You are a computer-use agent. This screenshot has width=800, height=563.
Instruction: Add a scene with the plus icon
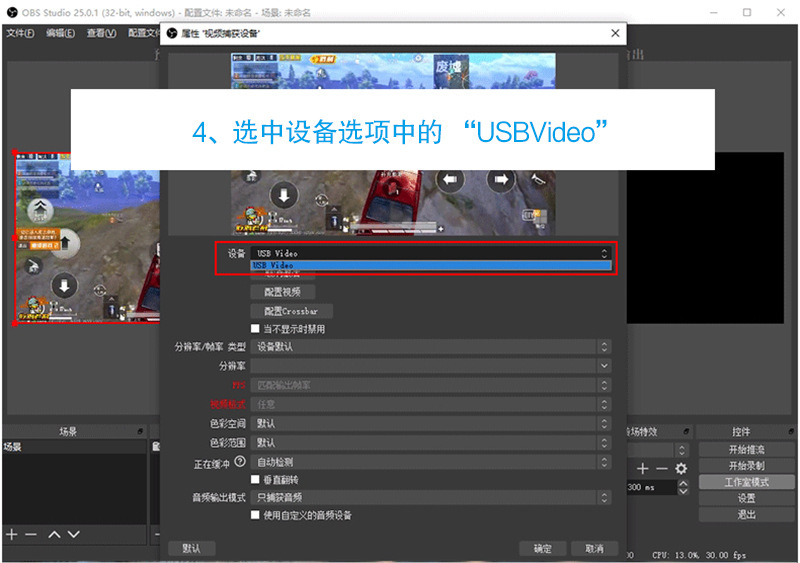[12, 534]
